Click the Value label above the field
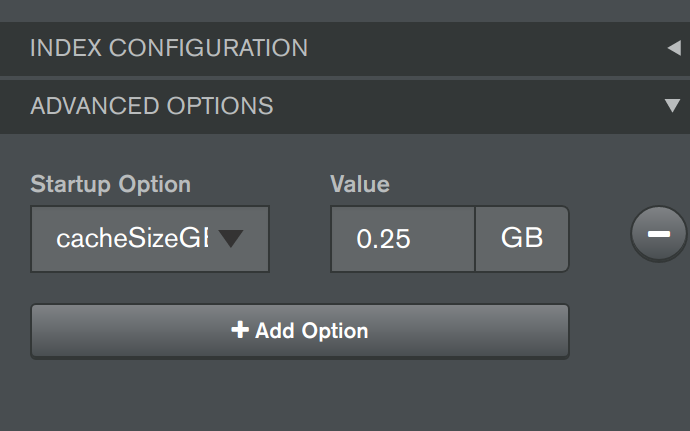The height and width of the screenshot is (431, 690). click(x=360, y=184)
